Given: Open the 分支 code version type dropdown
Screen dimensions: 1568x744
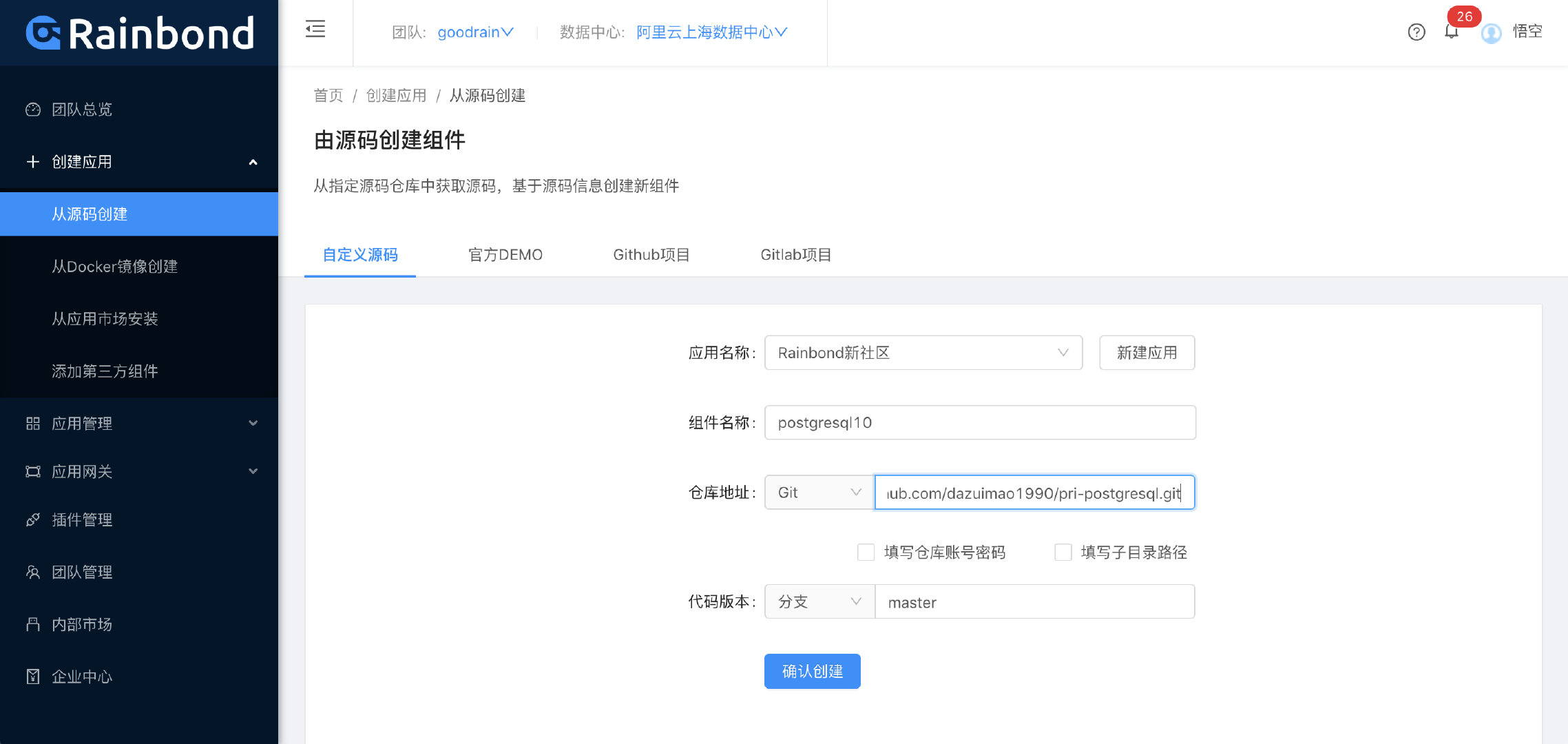Looking at the screenshot, I should (819, 601).
